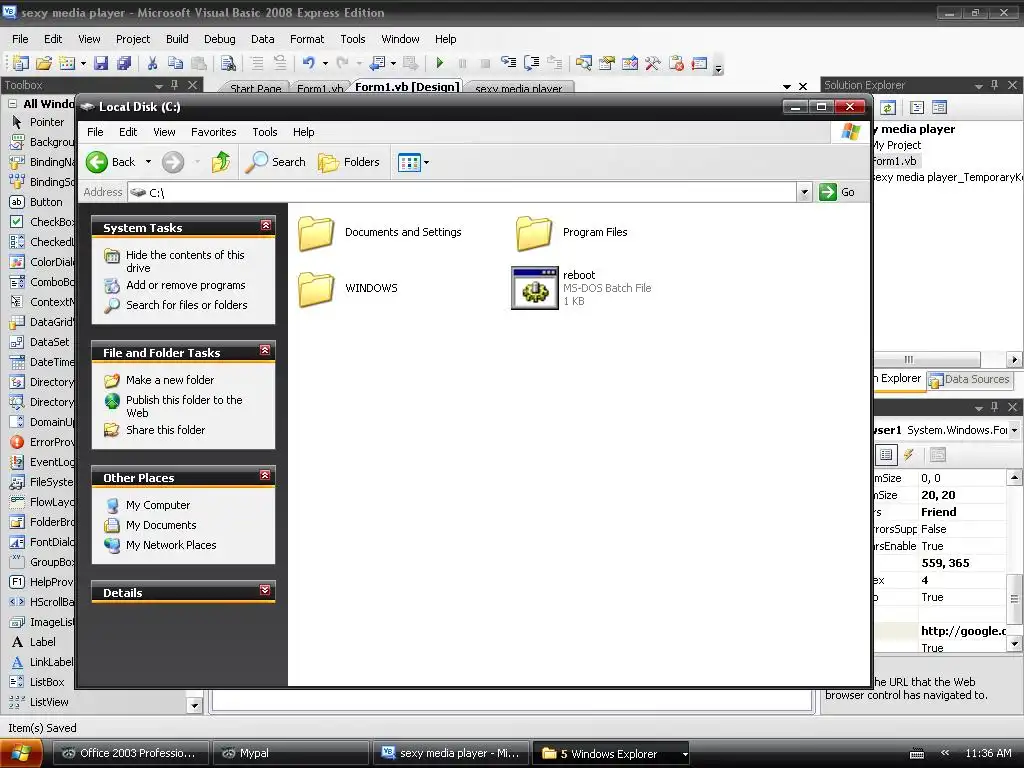Open Properties object selector dropdown
This screenshot has width=1024, height=768.
coord(1014,430)
